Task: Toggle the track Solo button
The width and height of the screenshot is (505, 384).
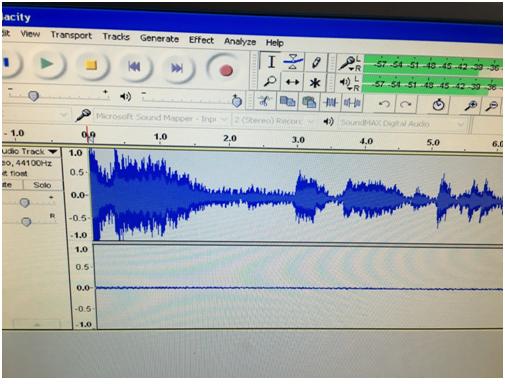Action: [x=42, y=185]
